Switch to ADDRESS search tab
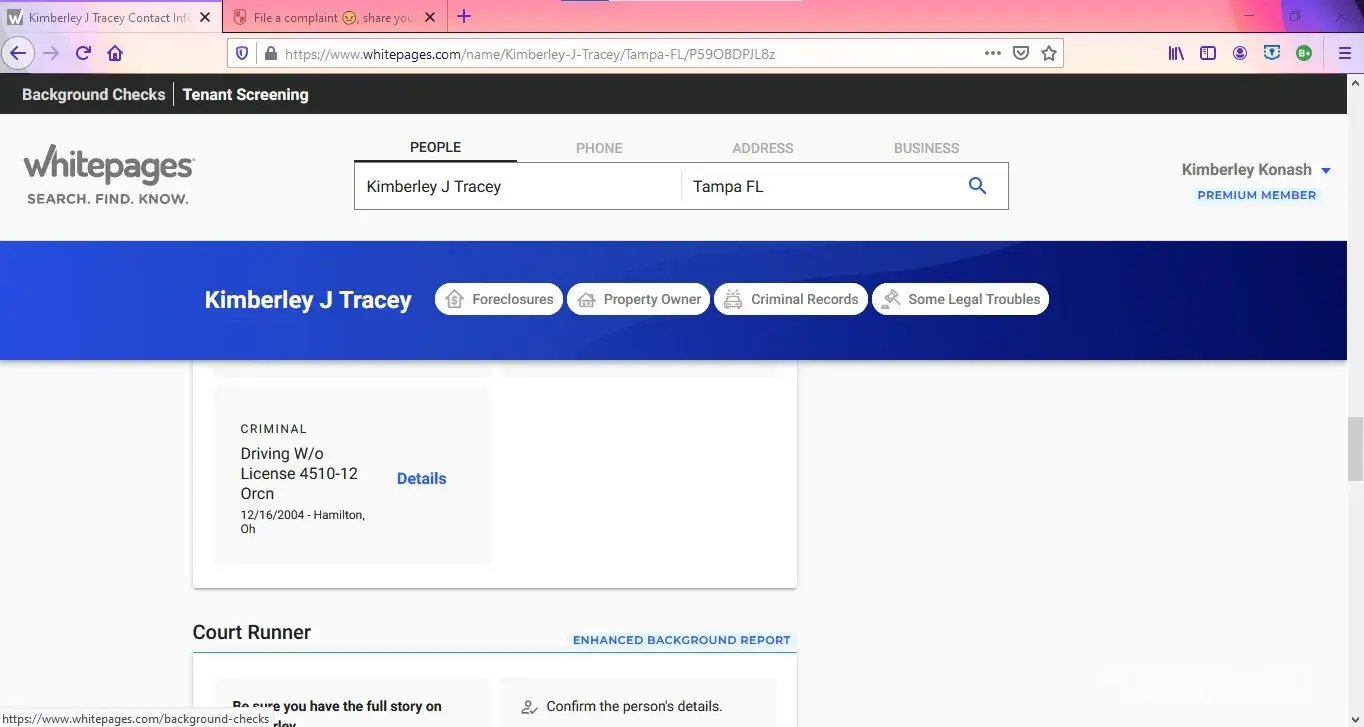This screenshot has height=727, width=1364. [762, 148]
